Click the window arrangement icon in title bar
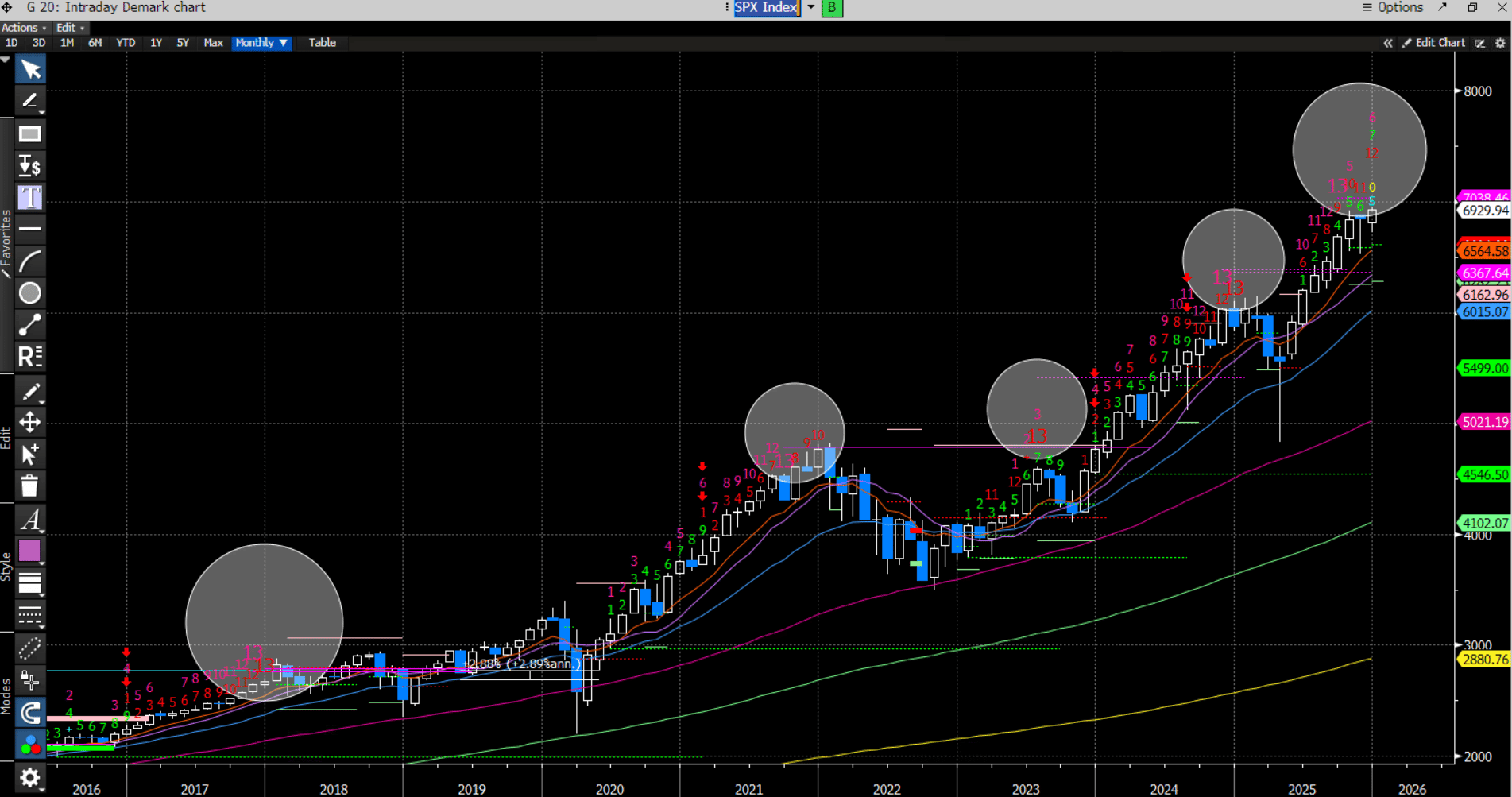This screenshot has width=1512, height=797. (1472, 7)
